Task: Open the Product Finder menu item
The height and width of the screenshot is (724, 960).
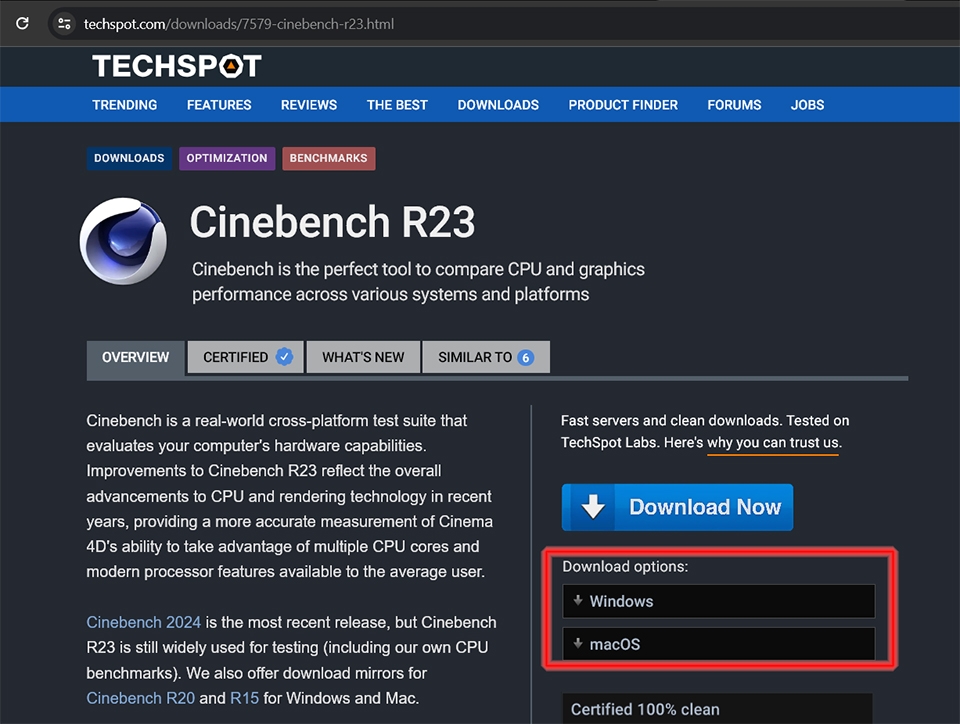Action: click(x=622, y=104)
